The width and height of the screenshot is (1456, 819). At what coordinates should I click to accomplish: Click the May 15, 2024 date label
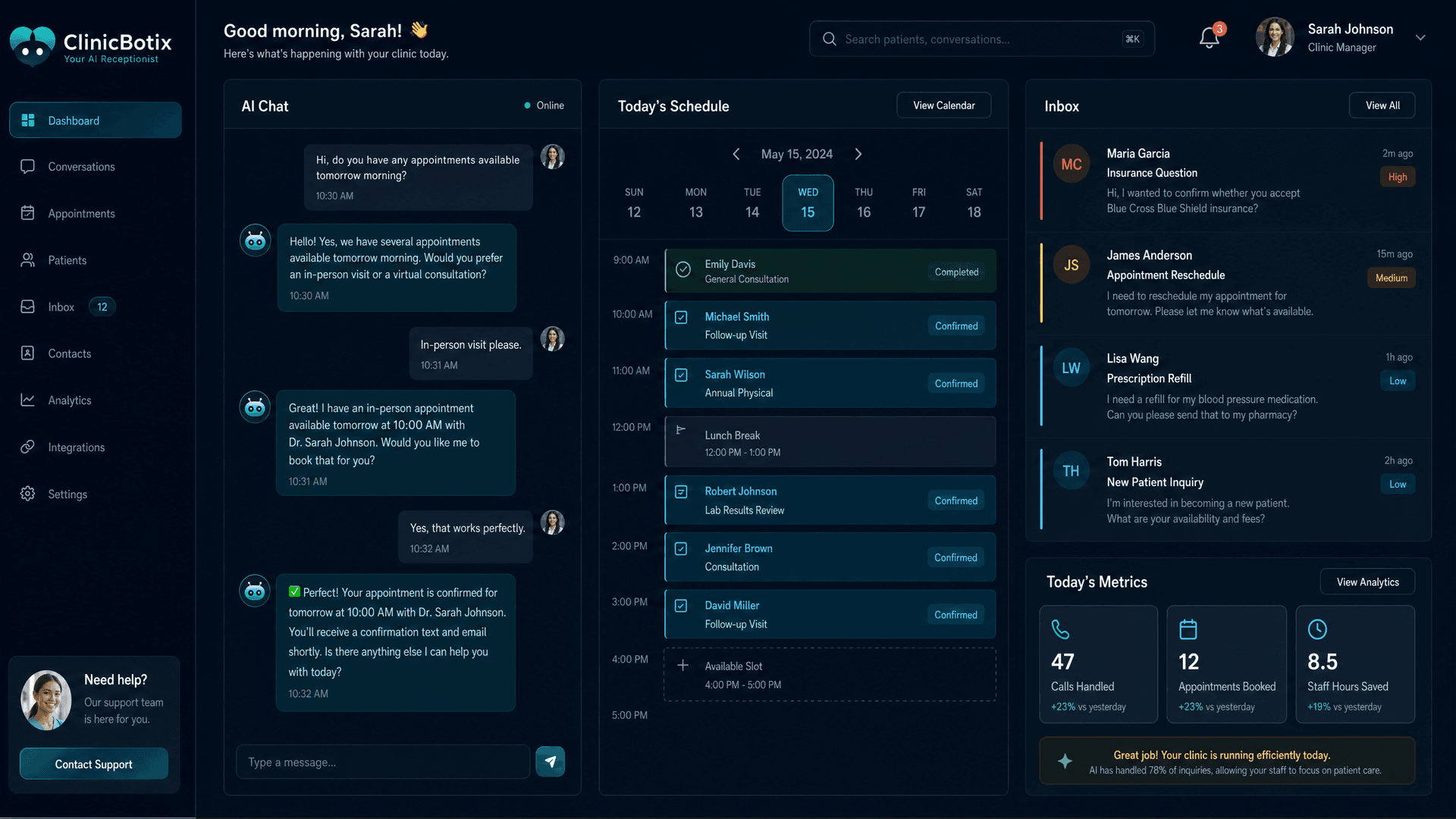tap(796, 154)
